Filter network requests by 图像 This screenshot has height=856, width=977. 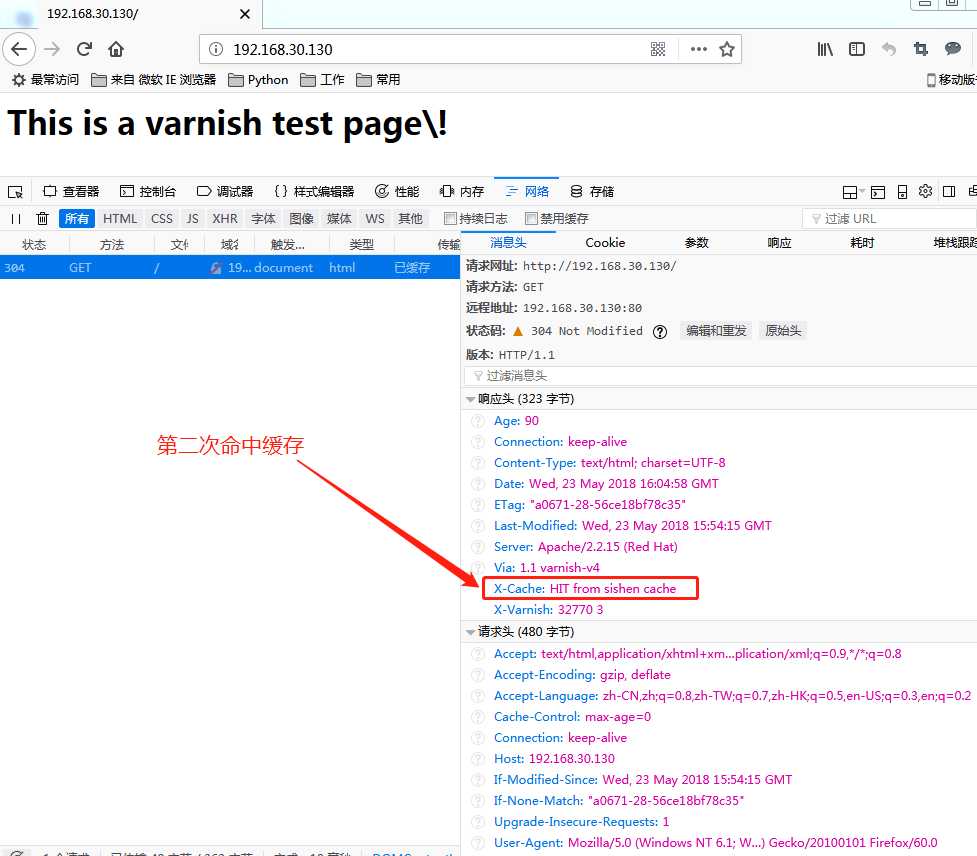[x=301, y=219]
